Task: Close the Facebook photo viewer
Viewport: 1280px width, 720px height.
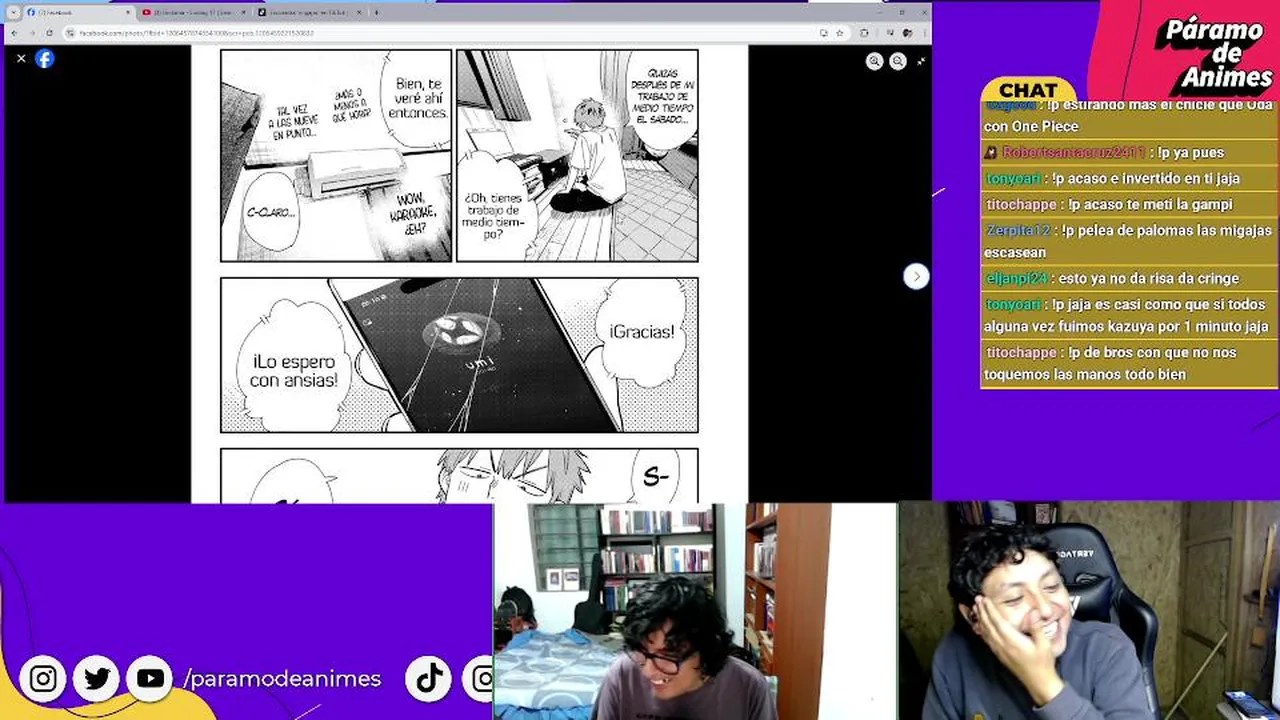Action: tap(21, 59)
